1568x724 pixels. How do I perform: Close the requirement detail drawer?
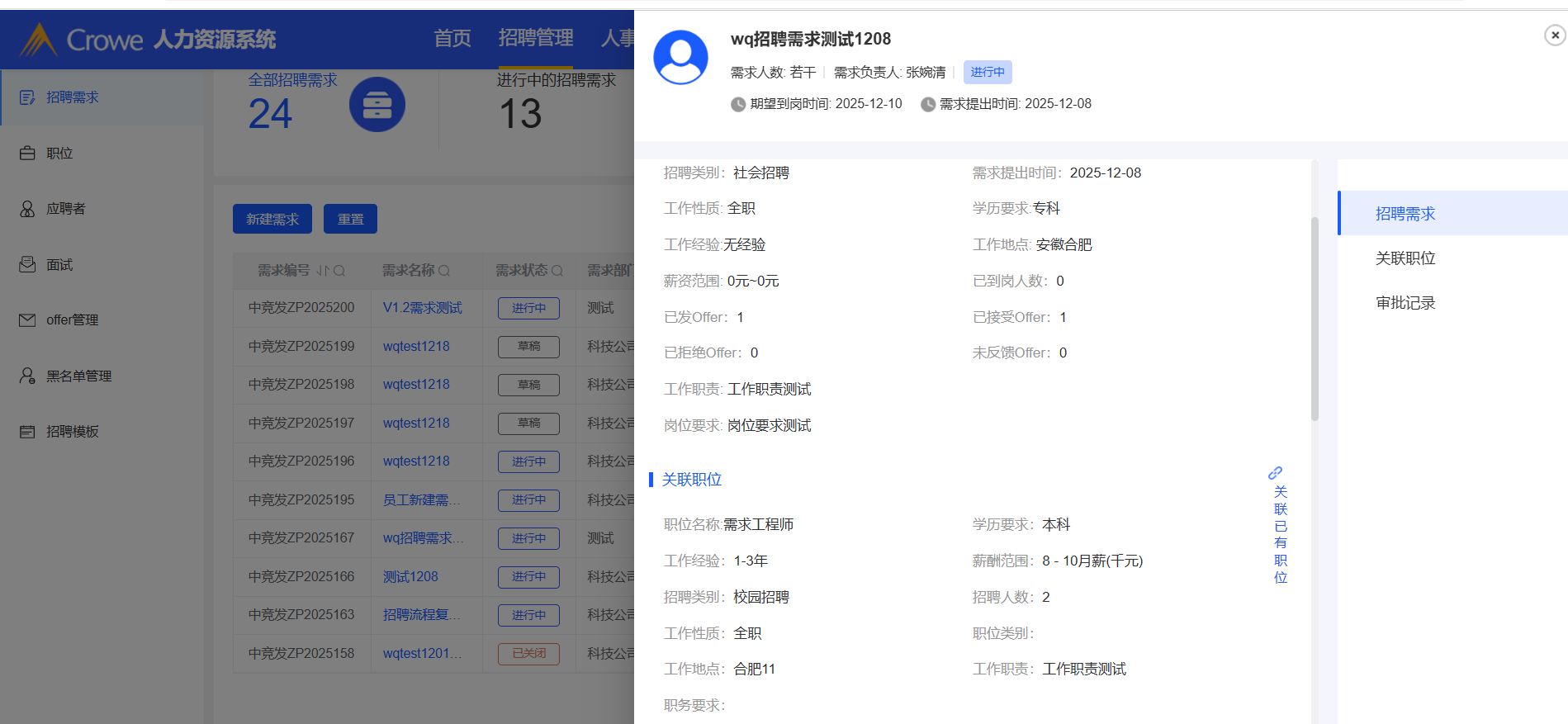click(1554, 35)
